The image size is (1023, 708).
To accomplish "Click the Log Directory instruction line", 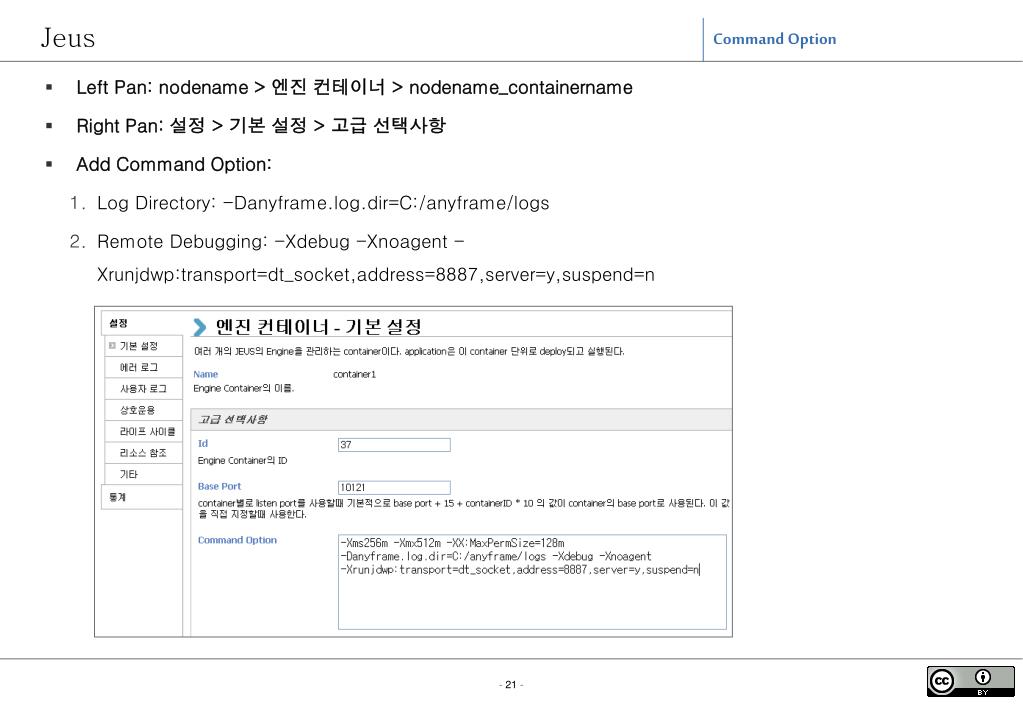I will click(323, 203).
